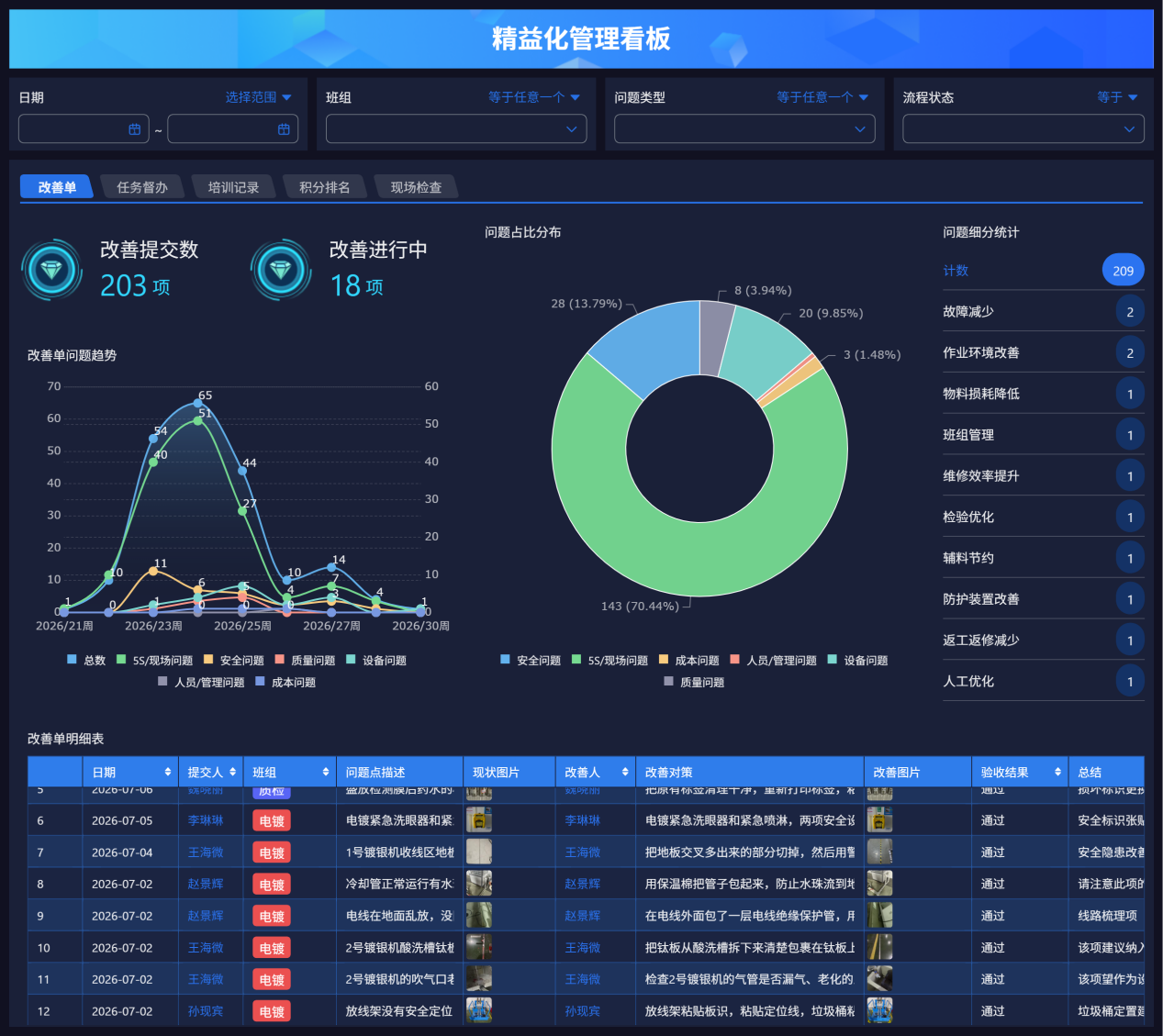Open the 现场检查 tab
This screenshot has height=1036, width=1163.
click(x=417, y=187)
